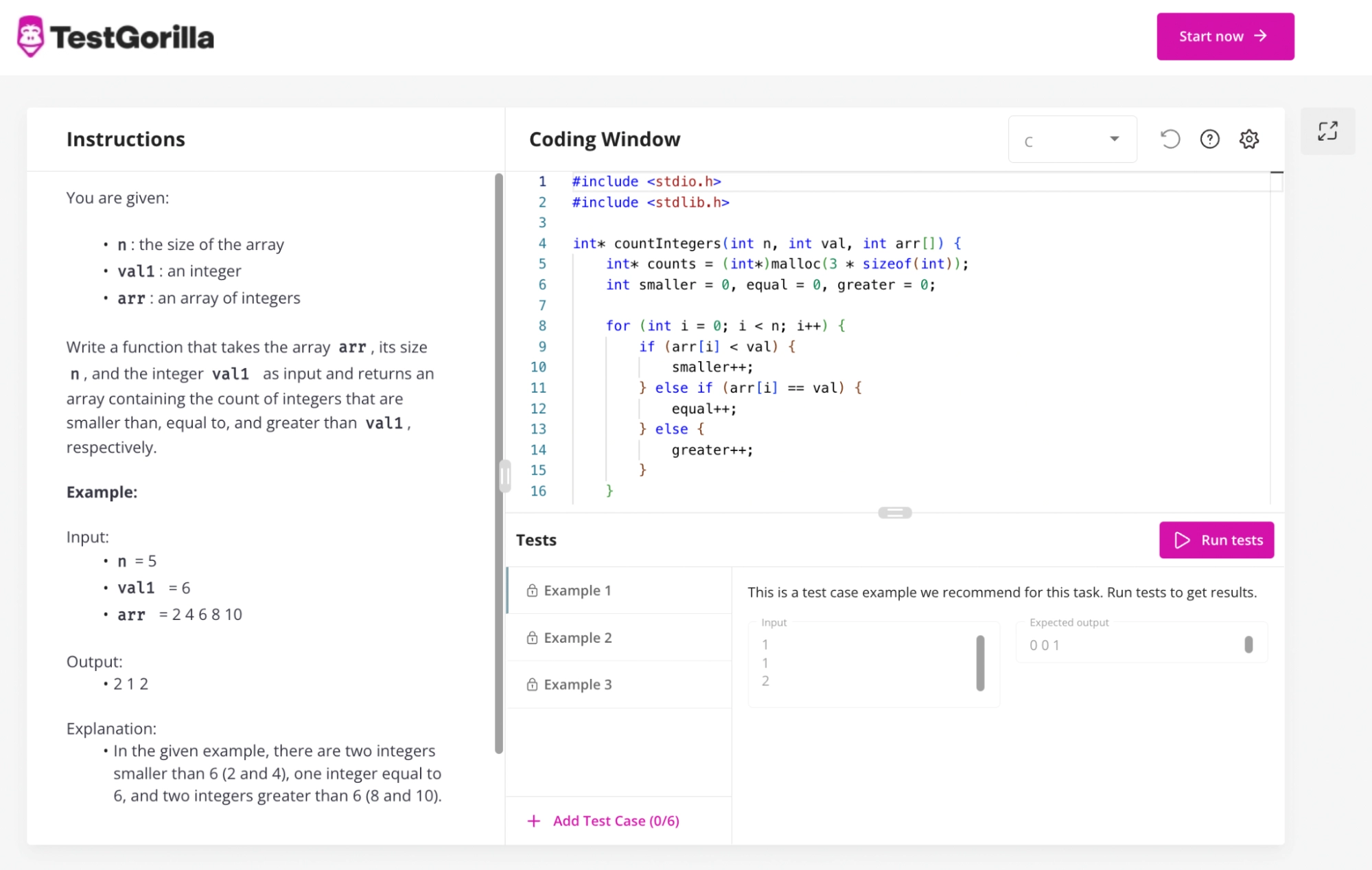1372x870 pixels.
Task: Click the TestGorilla logo
Action: click(115, 36)
